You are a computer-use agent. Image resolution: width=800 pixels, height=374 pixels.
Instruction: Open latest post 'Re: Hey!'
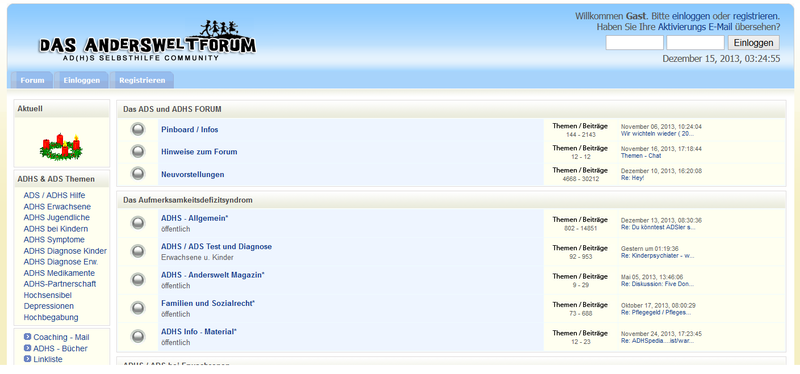[x=632, y=178]
